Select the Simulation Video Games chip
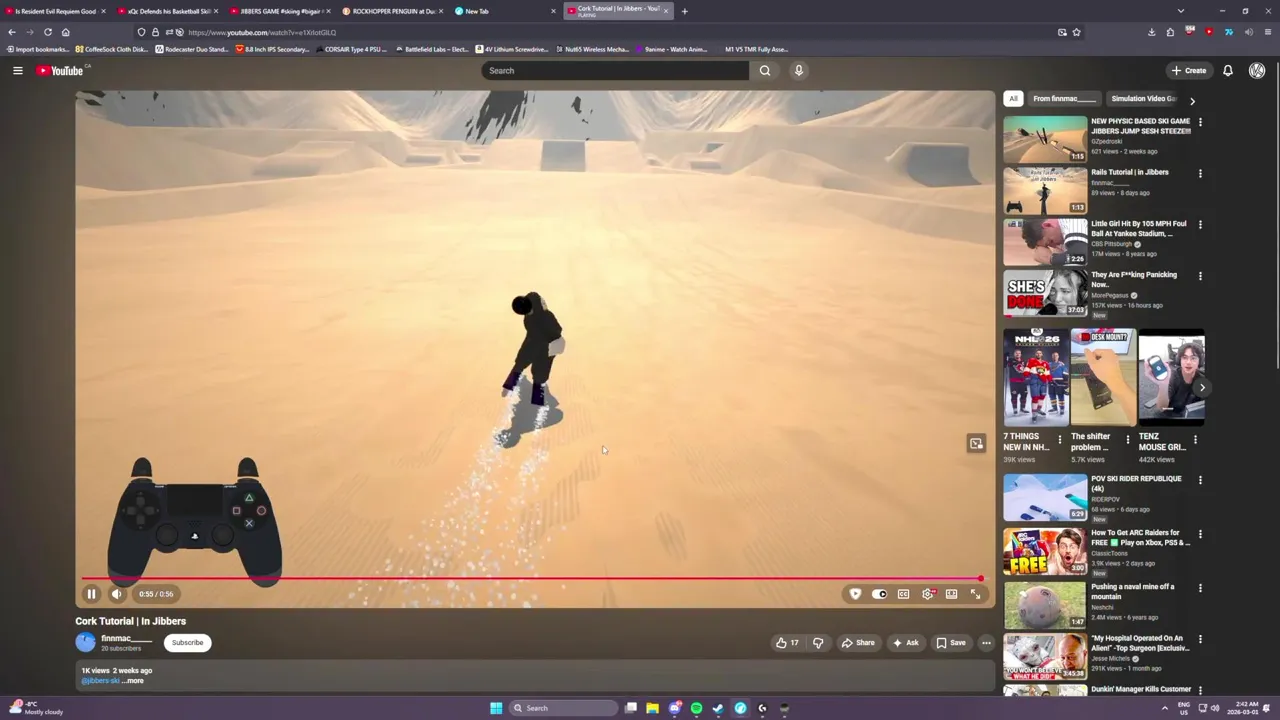The image size is (1280, 720). [1144, 99]
